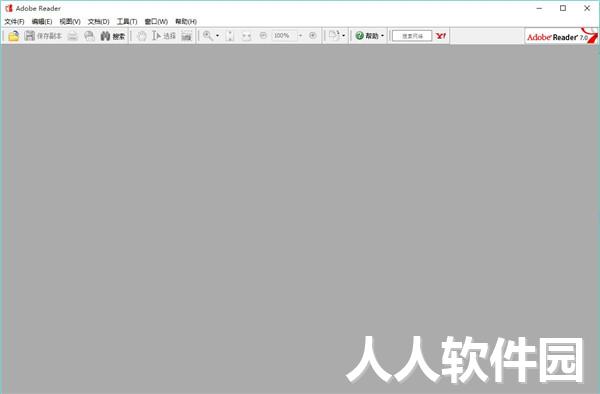Open the zoom percentage dropdown arrow
The height and width of the screenshot is (394, 600).
pos(300,36)
